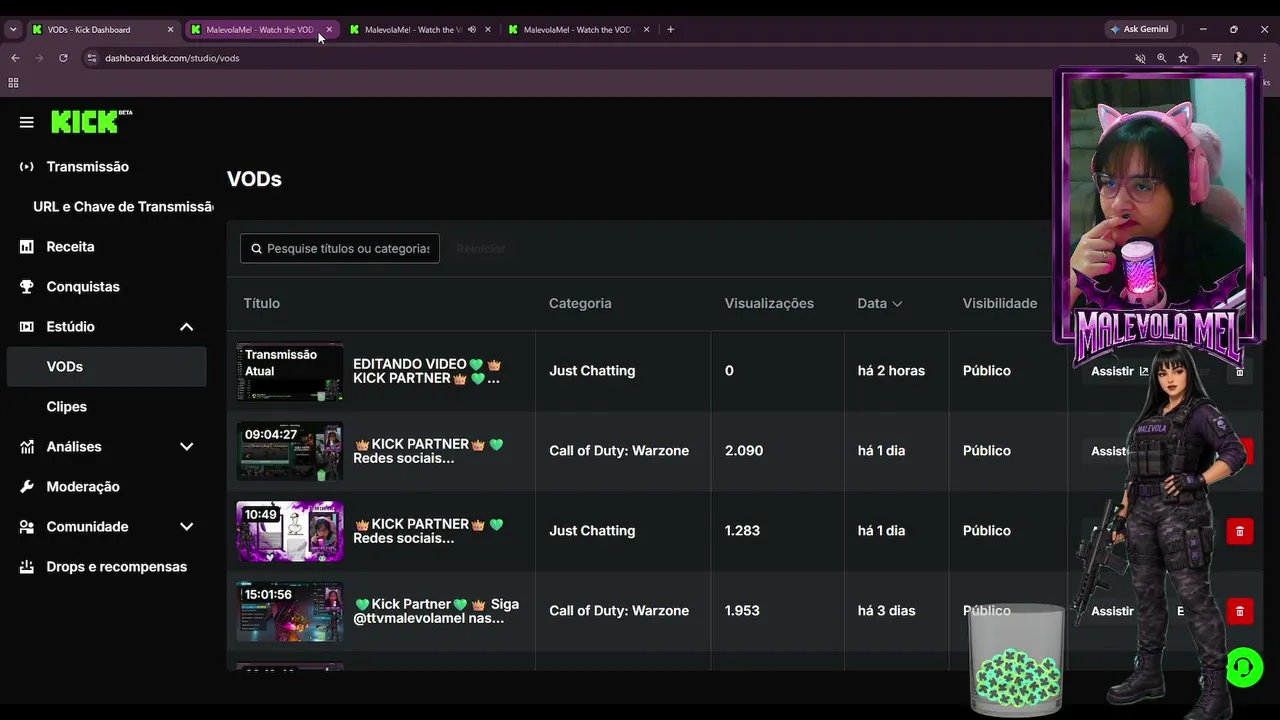This screenshot has width=1280, height=720.
Task: Open the apps grid in bookmarks bar
Action: (x=14, y=83)
